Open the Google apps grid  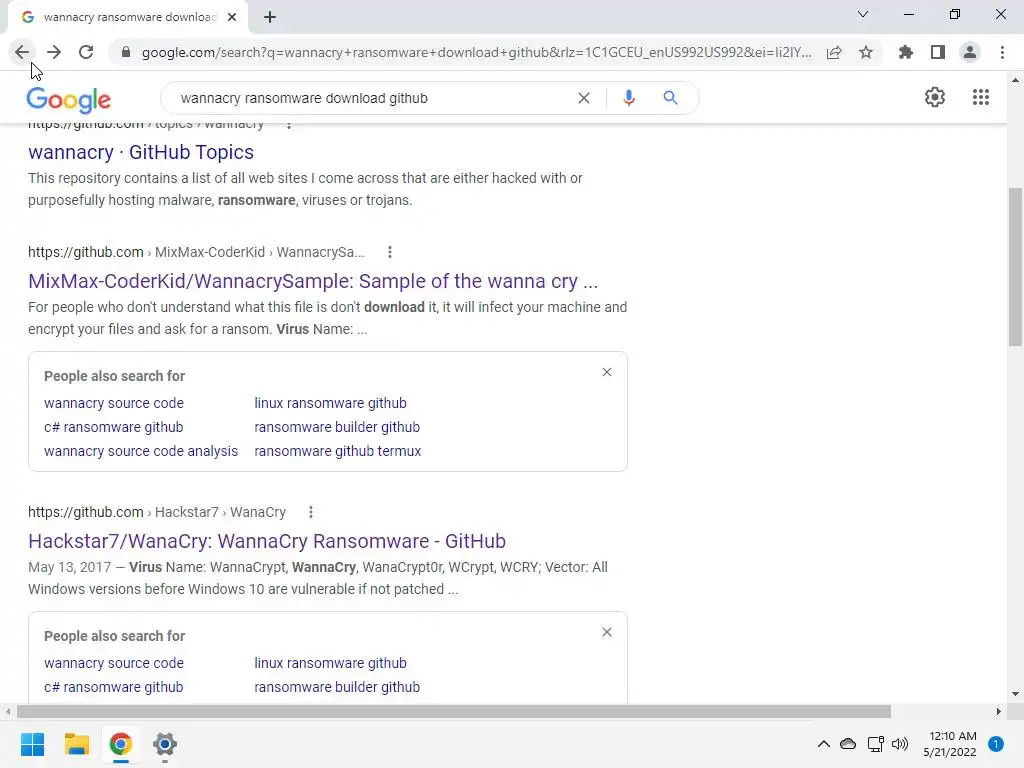click(x=981, y=97)
